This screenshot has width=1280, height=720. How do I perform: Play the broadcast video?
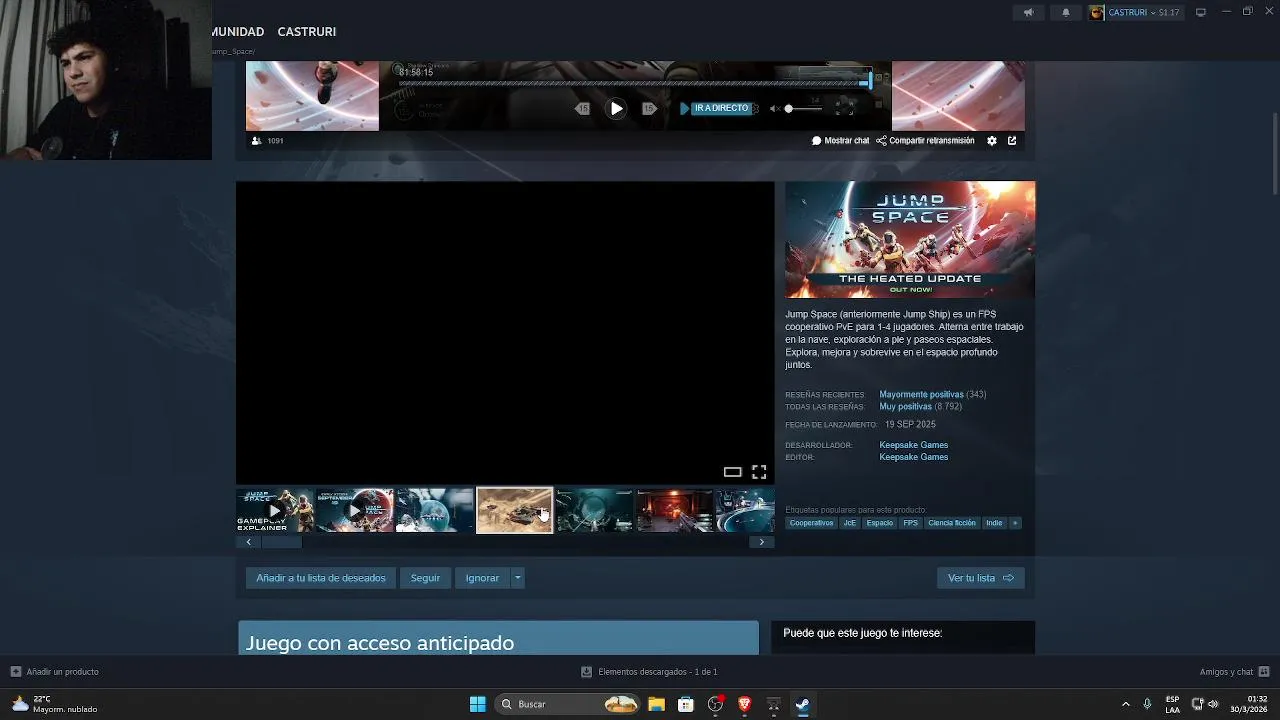(616, 108)
